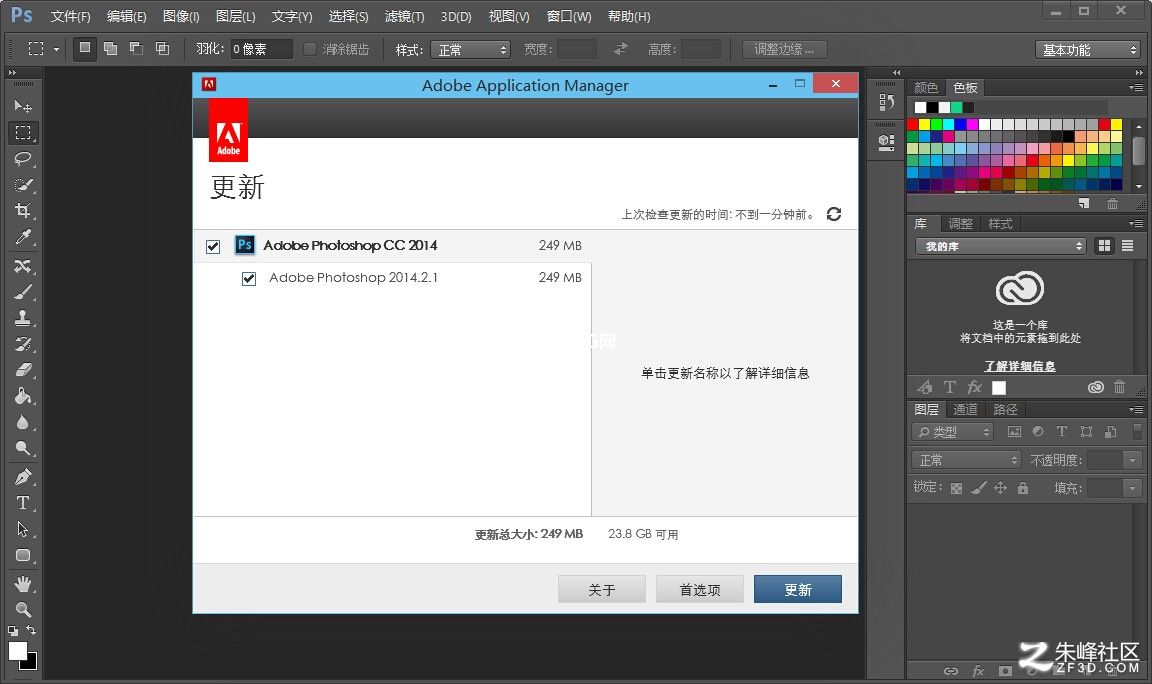Open the swatches panel flyout menu
1152x684 pixels.
point(1136,87)
